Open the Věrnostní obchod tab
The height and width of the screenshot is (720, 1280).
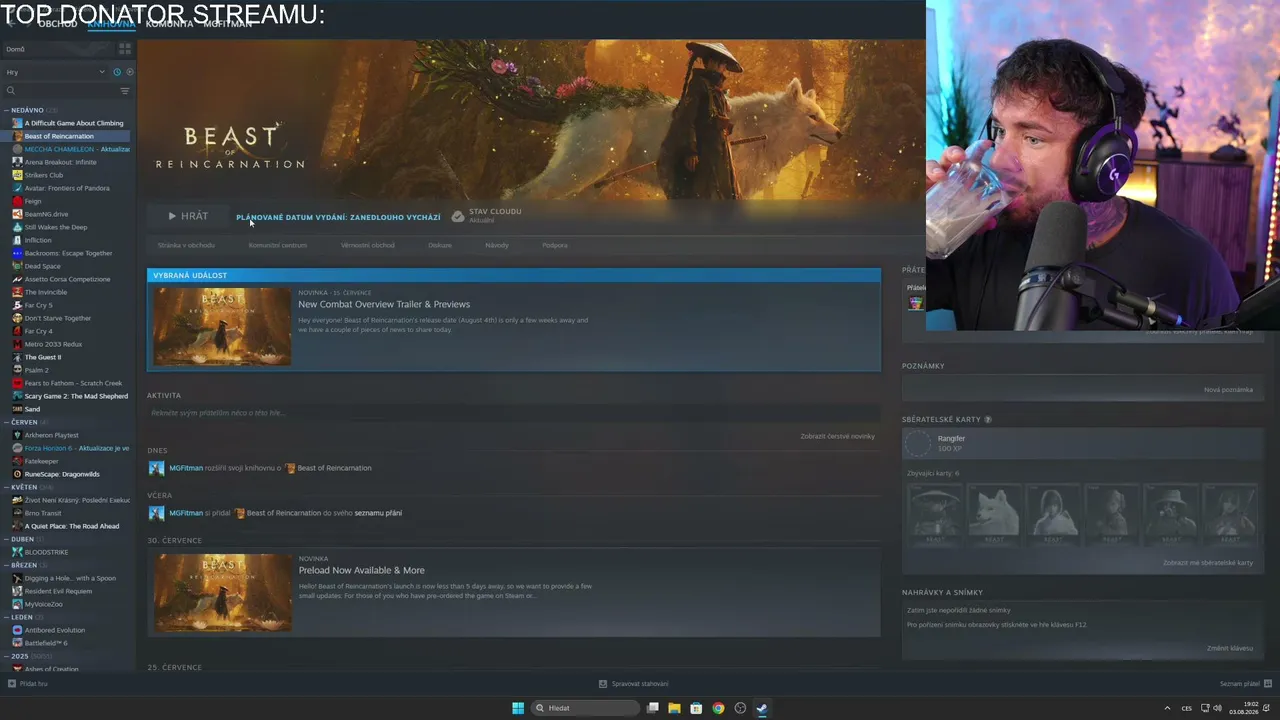pos(368,245)
